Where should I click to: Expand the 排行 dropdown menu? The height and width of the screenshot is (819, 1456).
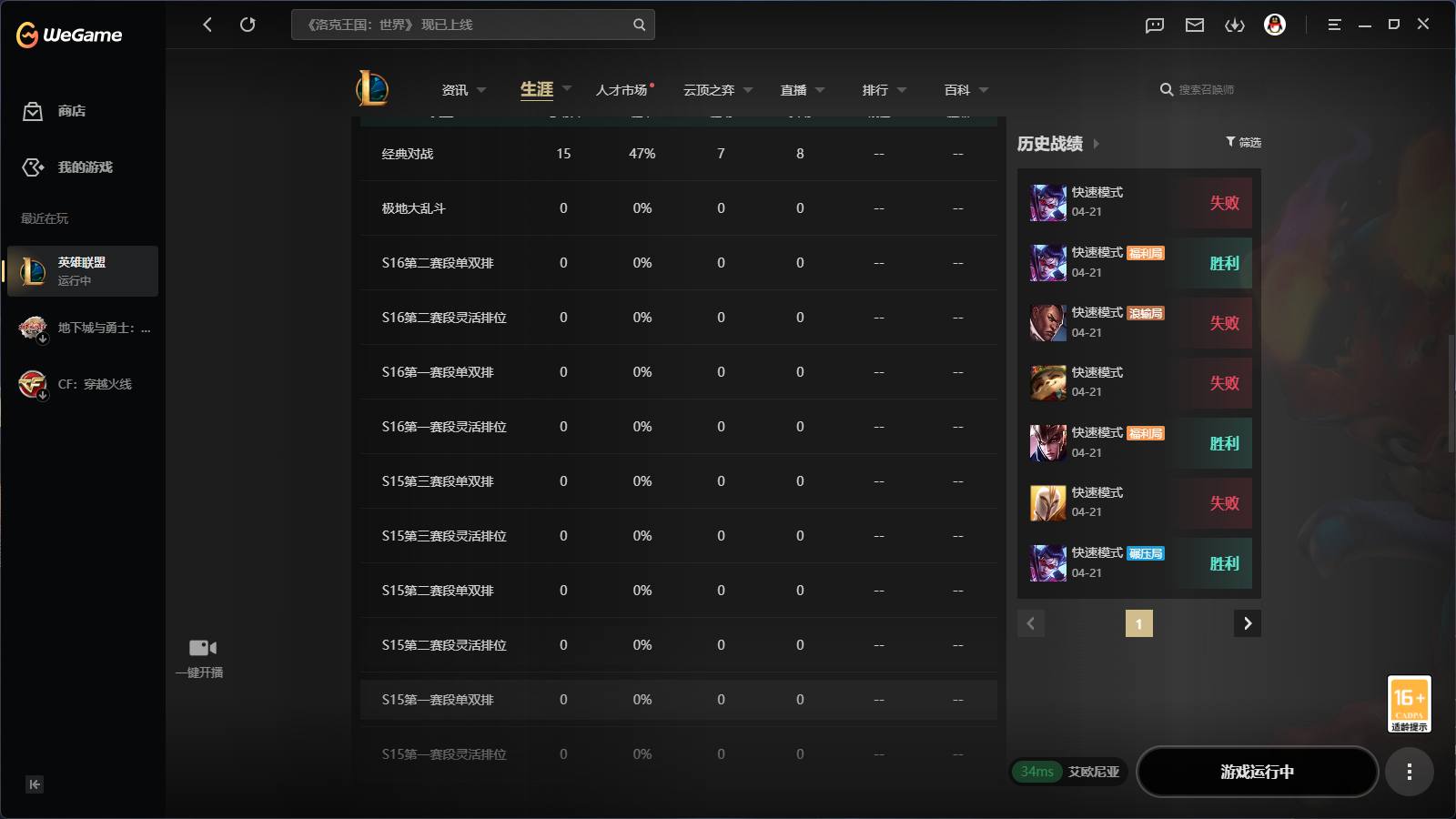[902, 90]
